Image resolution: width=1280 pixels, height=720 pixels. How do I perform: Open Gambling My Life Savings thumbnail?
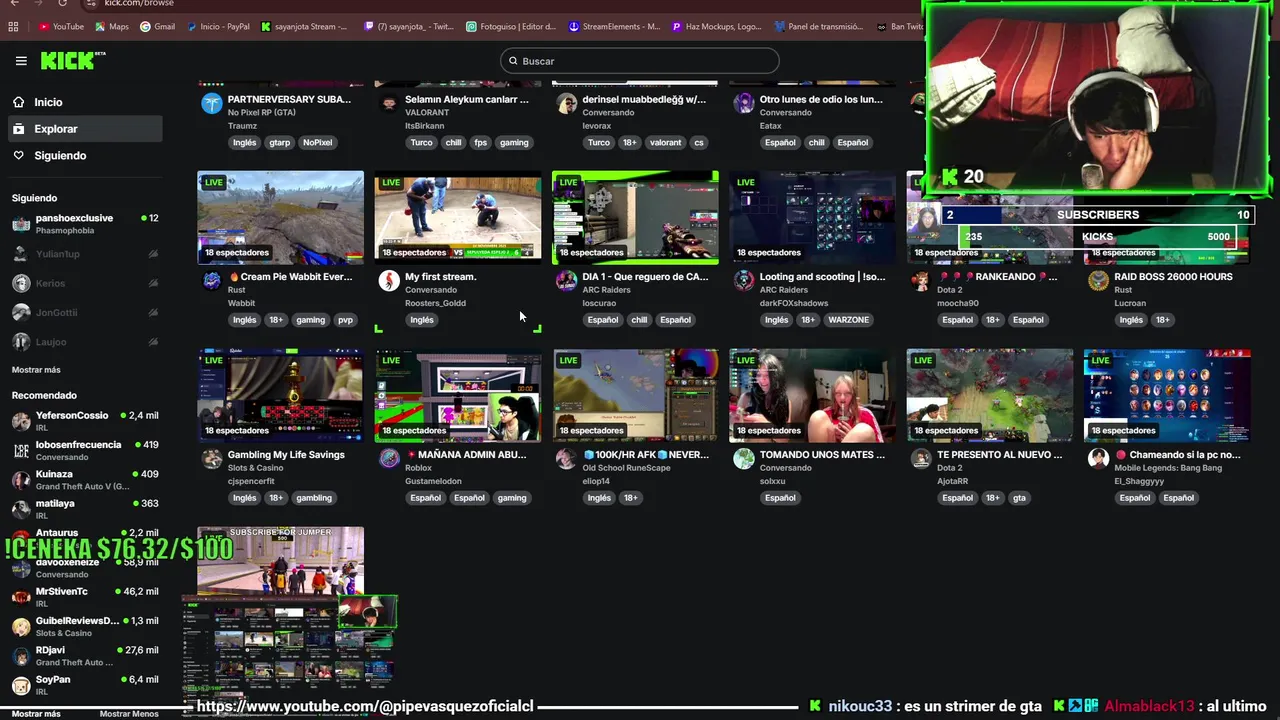tap(281, 395)
